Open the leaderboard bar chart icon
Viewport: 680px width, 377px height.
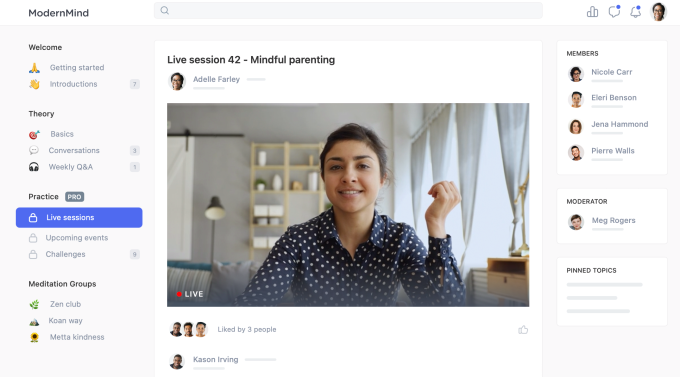pos(592,12)
